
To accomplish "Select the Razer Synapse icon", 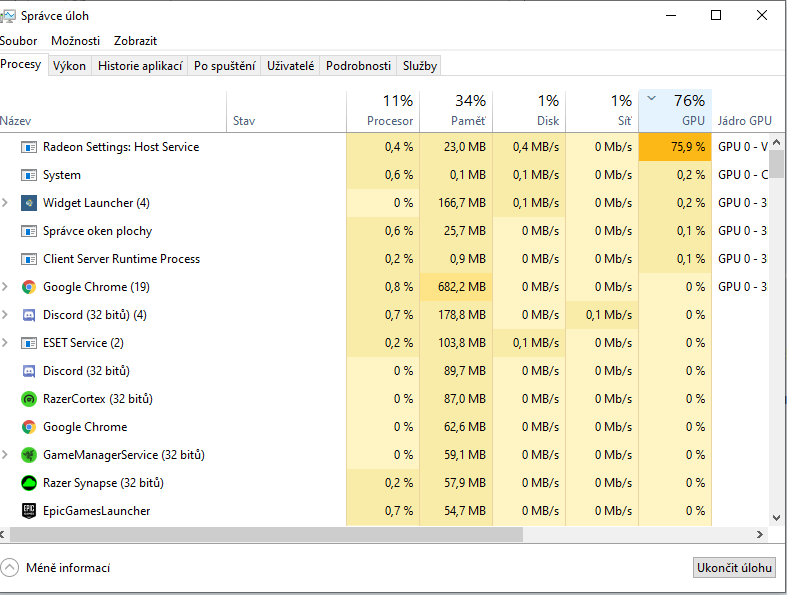I will tap(28, 483).
